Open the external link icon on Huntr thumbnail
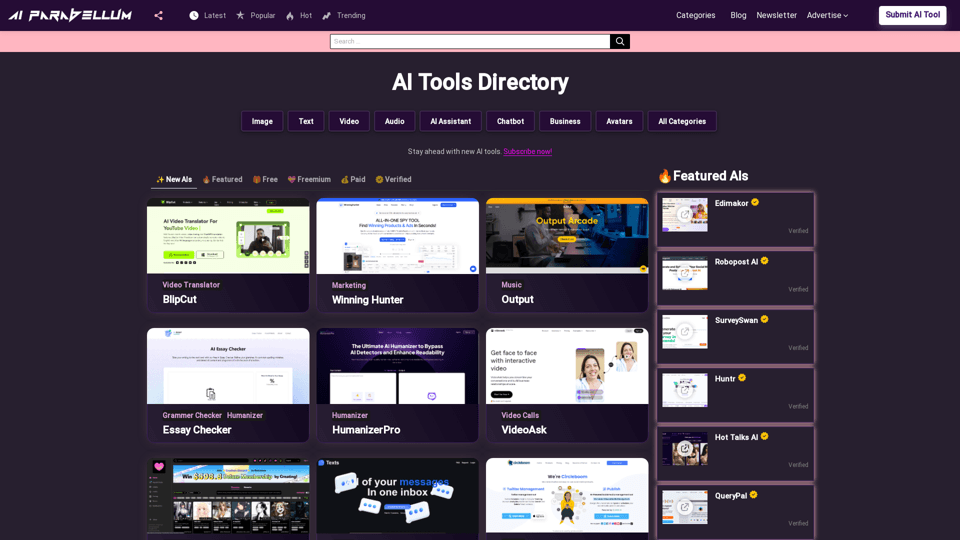Image resolution: width=960 pixels, height=540 pixels. click(x=684, y=390)
